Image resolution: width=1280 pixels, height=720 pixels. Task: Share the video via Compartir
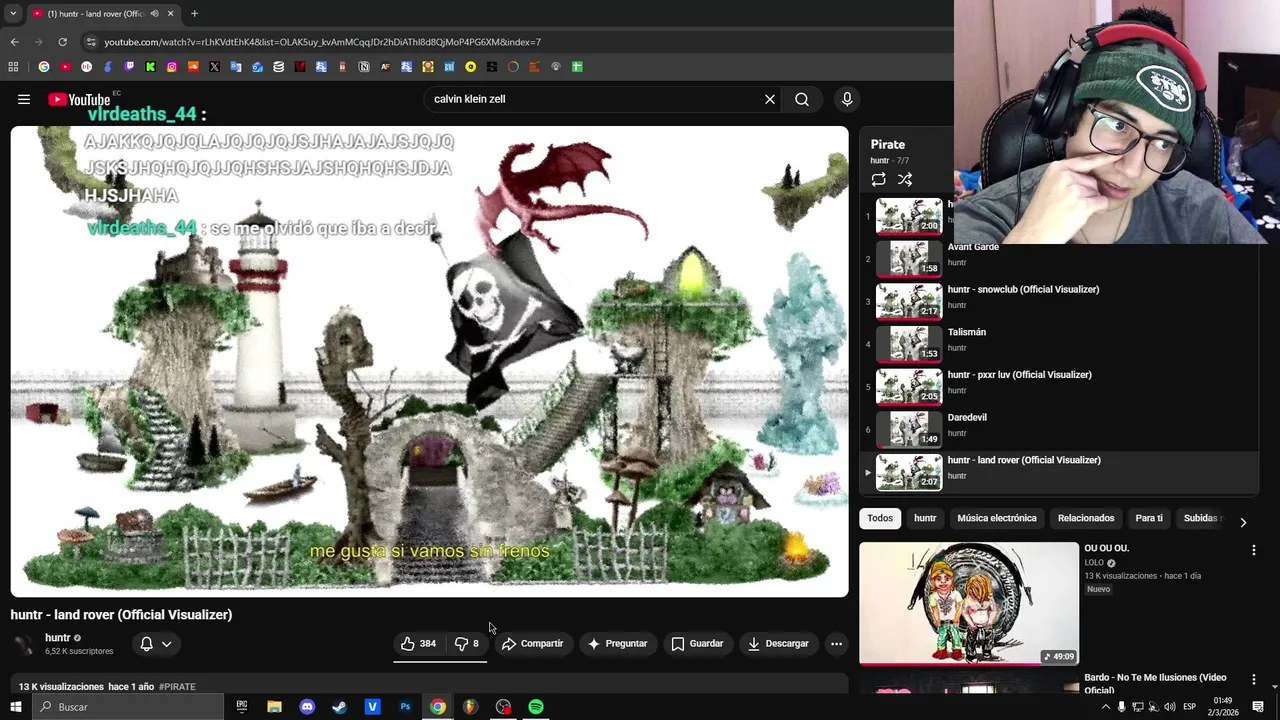pyautogui.click(x=532, y=643)
